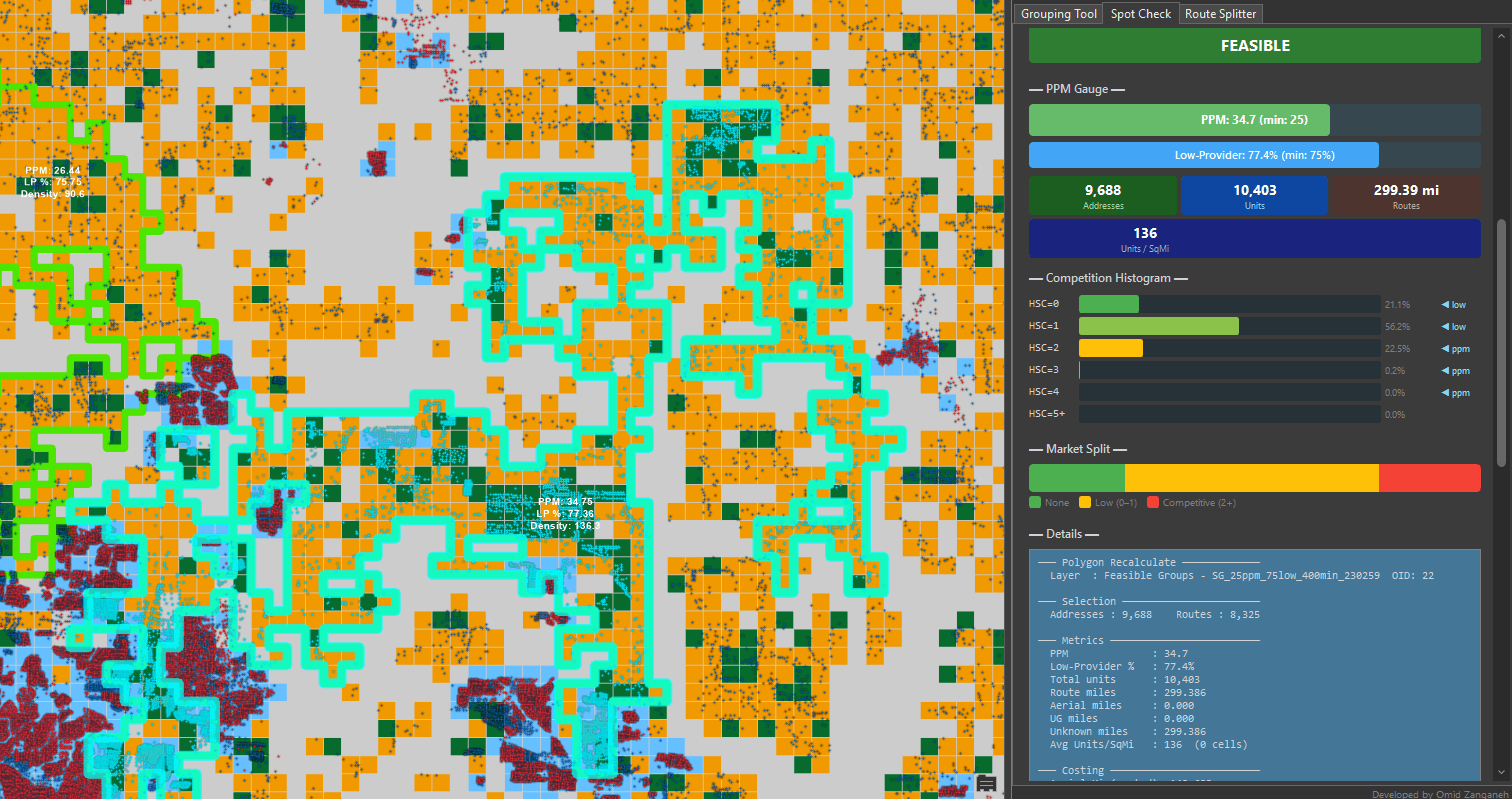The height and width of the screenshot is (799, 1512).
Task: Click the PPM 34.7 (min: 25) gauge bar
Action: (1255, 119)
